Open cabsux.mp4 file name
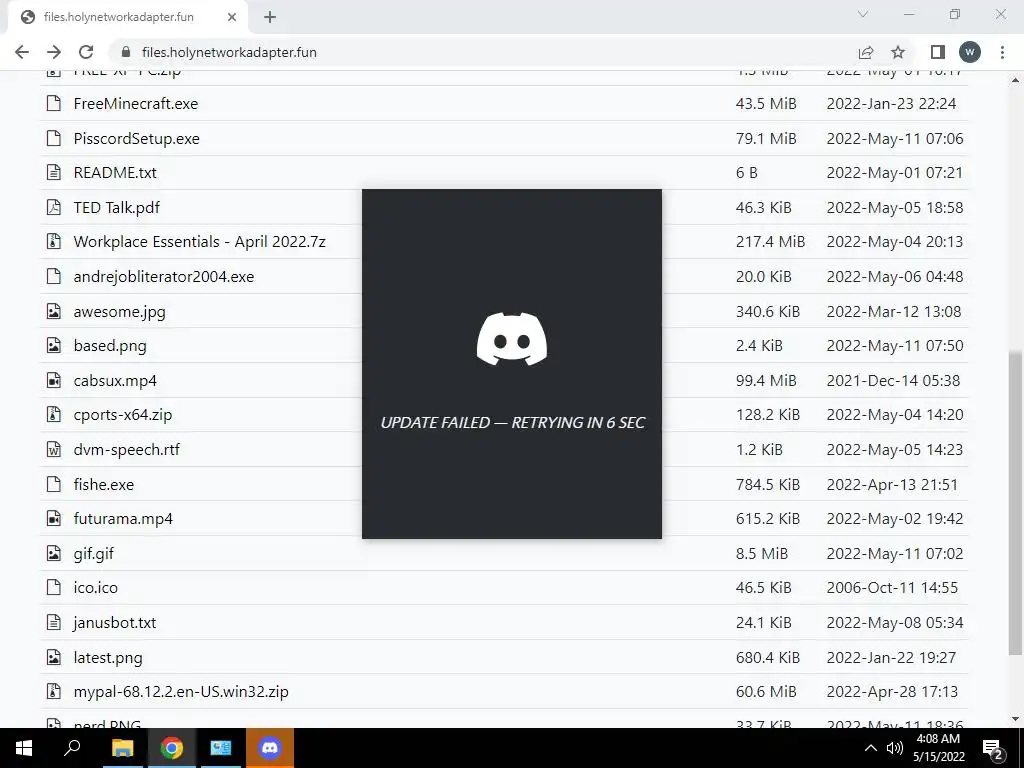 (115, 380)
